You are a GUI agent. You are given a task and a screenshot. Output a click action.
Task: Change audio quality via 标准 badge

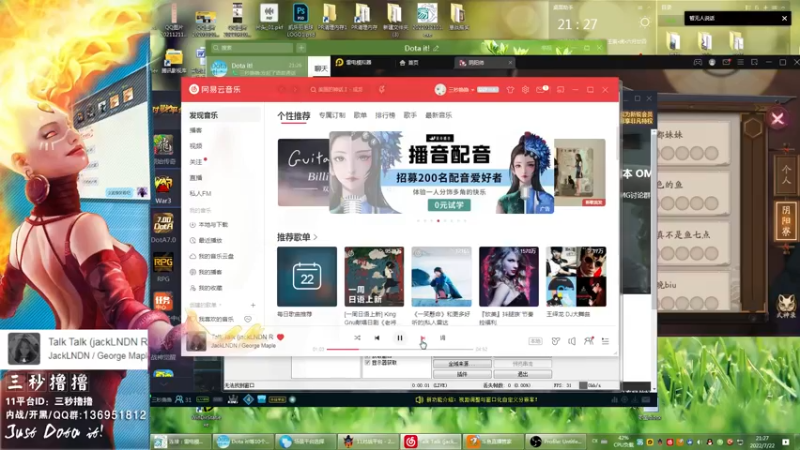(535, 341)
